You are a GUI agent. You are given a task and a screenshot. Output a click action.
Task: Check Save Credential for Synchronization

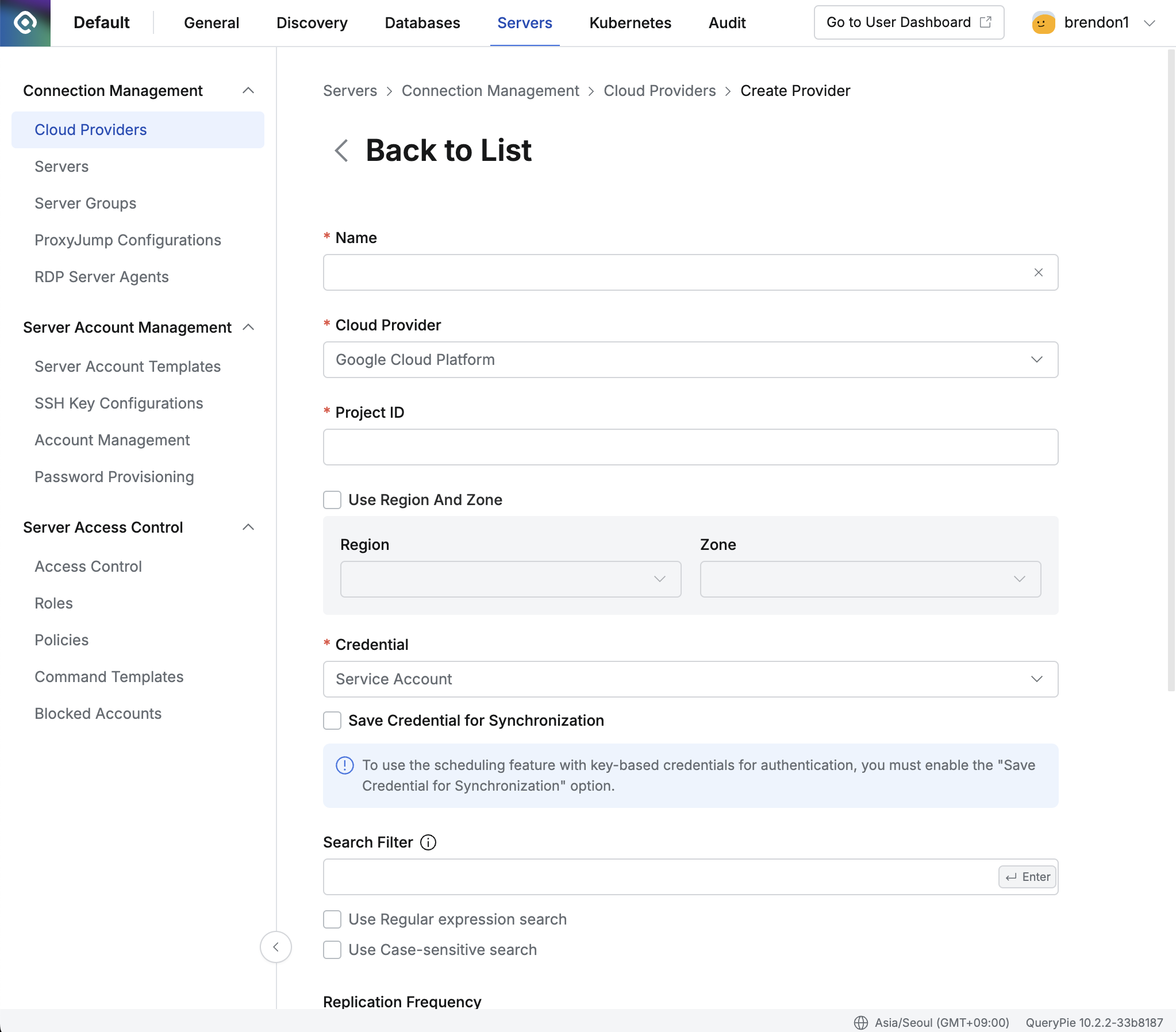(333, 720)
